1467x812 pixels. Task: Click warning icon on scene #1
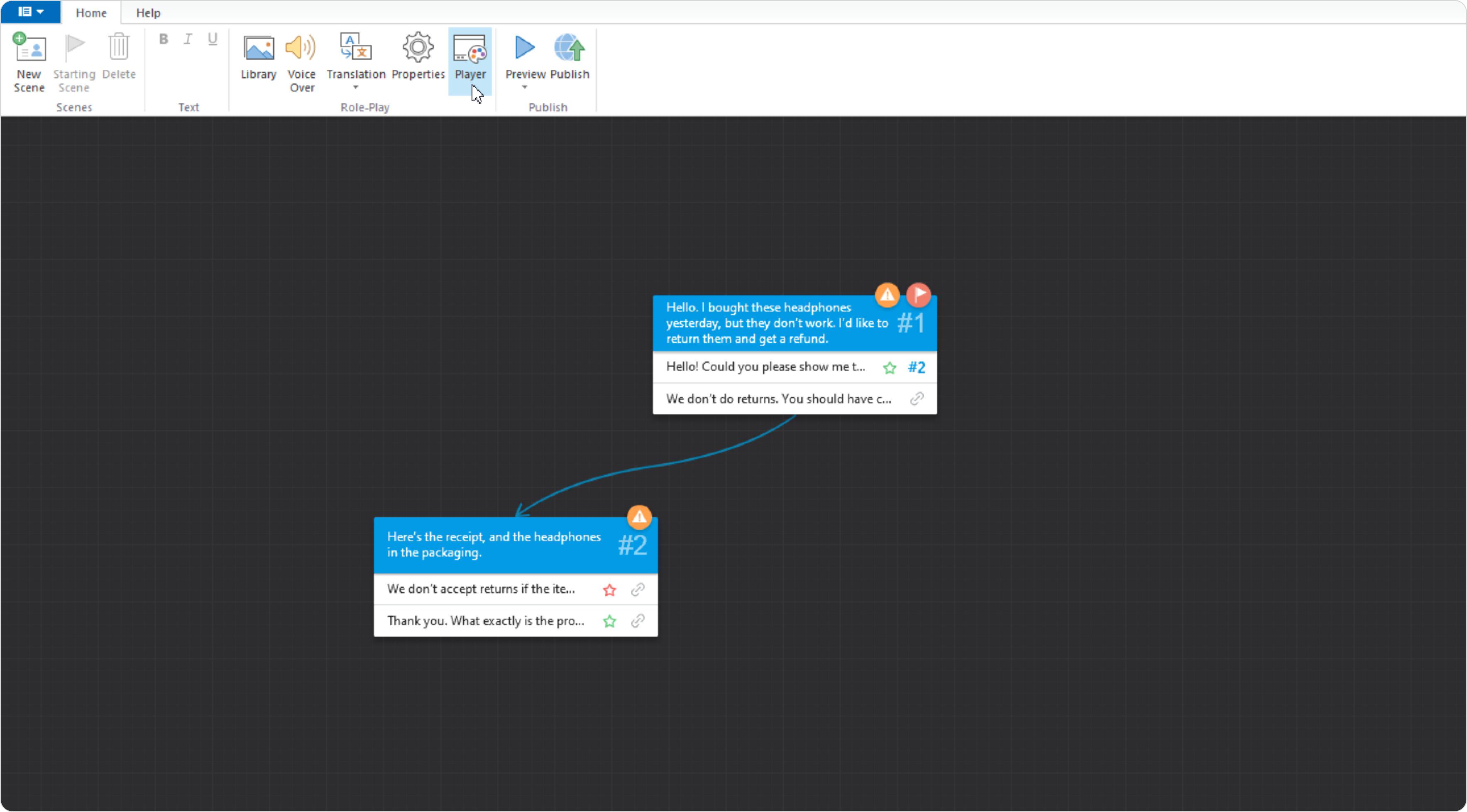point(887,295)
